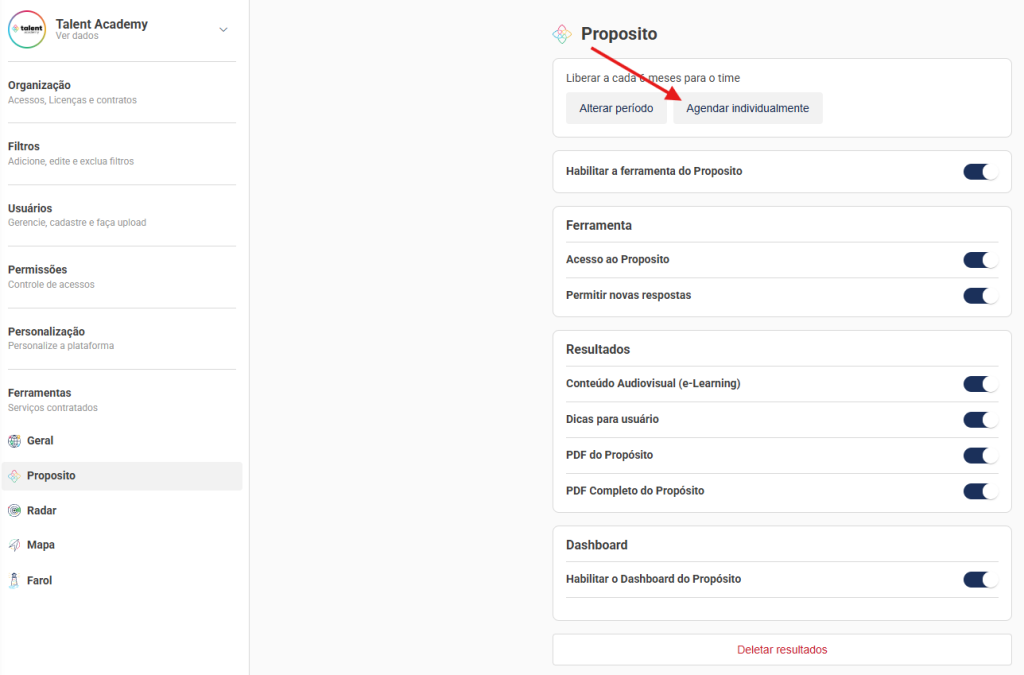Screen dimensions: 1024x675
Task: Click the Talent Academy logo icon
Action: tap(27, 29)
